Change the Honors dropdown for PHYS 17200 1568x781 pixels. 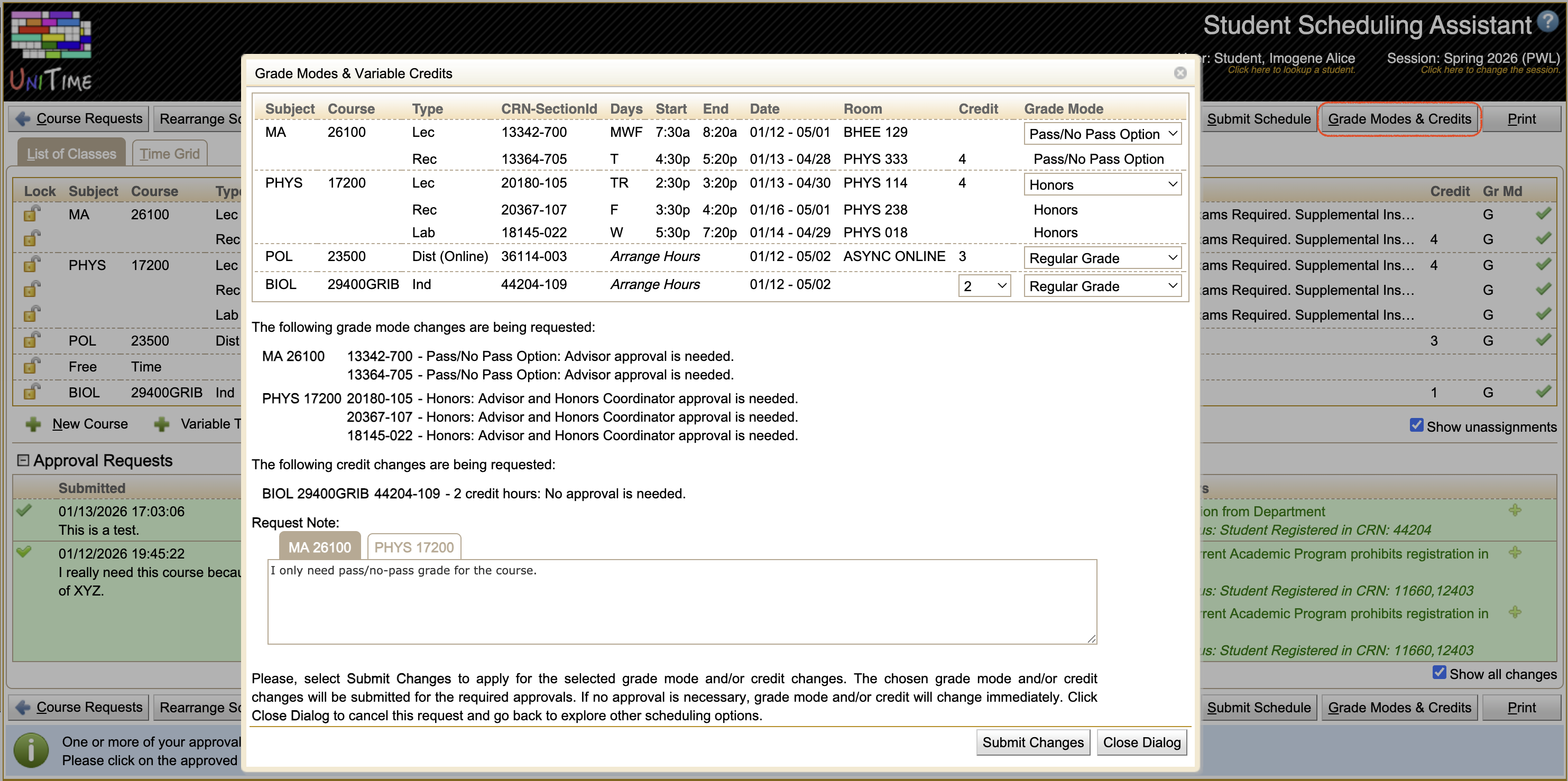pyautogui.click(x=1102, y=184)
